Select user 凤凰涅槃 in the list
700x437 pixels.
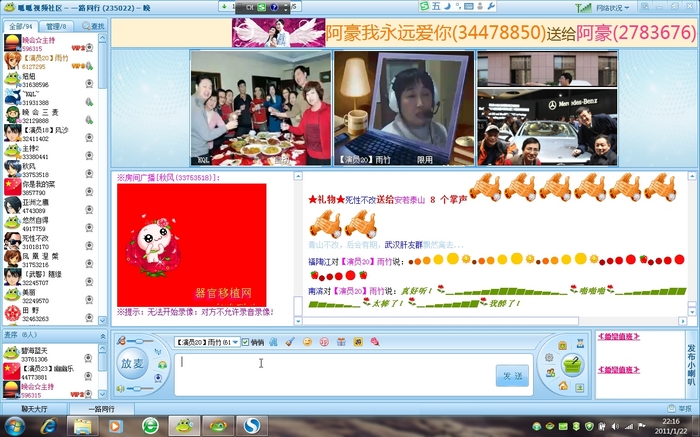(x=50, y=260)
